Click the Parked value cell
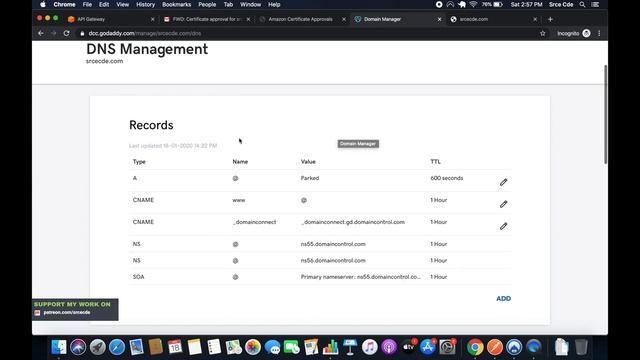Screen dimensions: 640x360 [x=310, y=178]
